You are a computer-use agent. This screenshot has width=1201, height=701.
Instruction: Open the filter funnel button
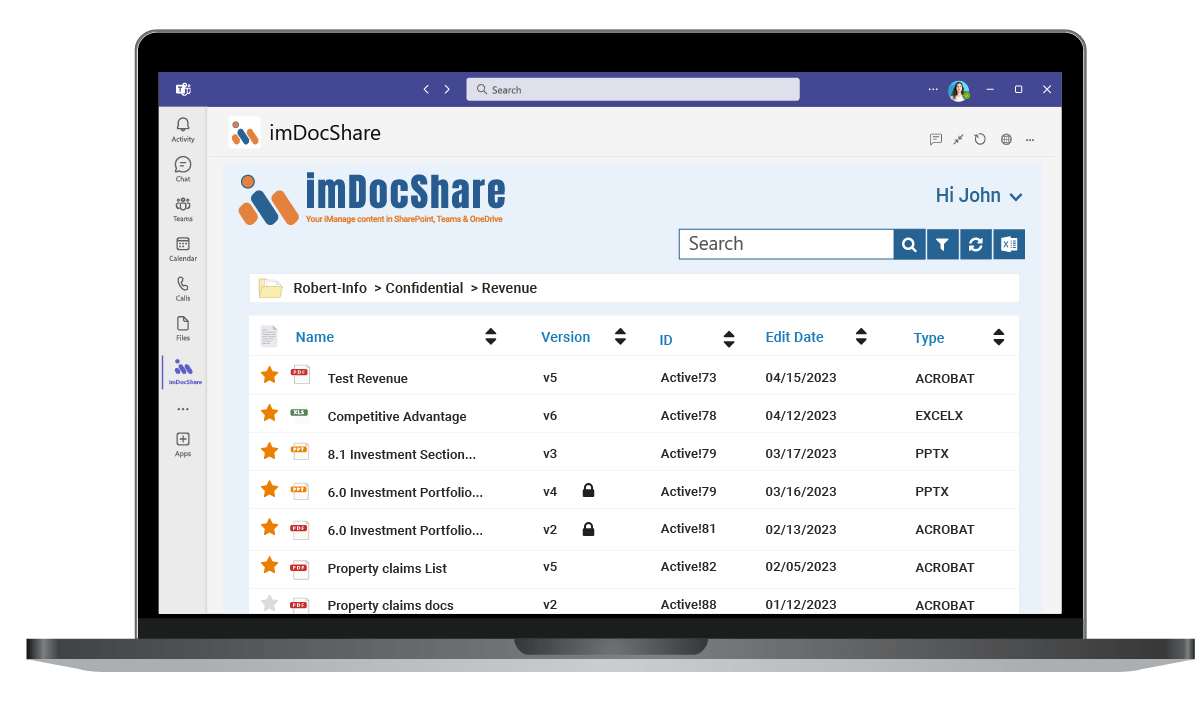tap(943, 244)
